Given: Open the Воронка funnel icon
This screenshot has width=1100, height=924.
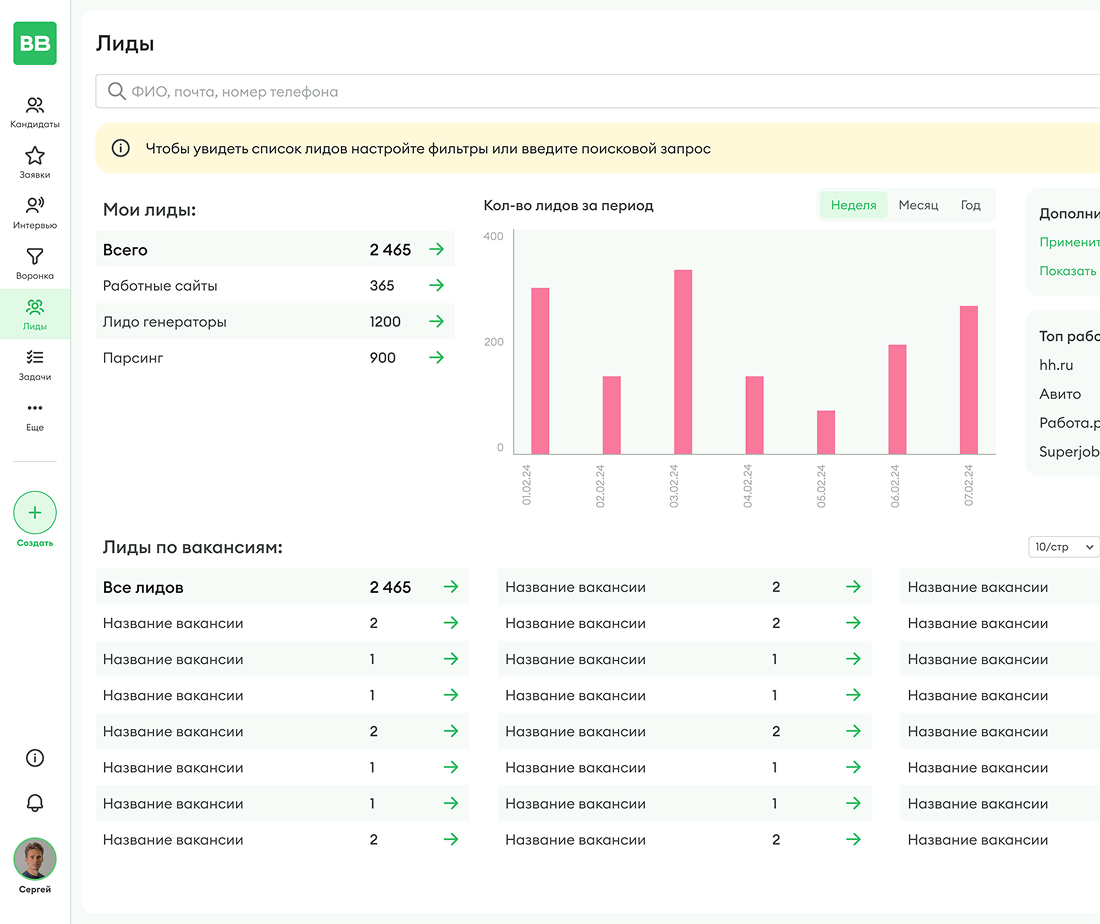Looking at the screenshot, I should [34, 256].
